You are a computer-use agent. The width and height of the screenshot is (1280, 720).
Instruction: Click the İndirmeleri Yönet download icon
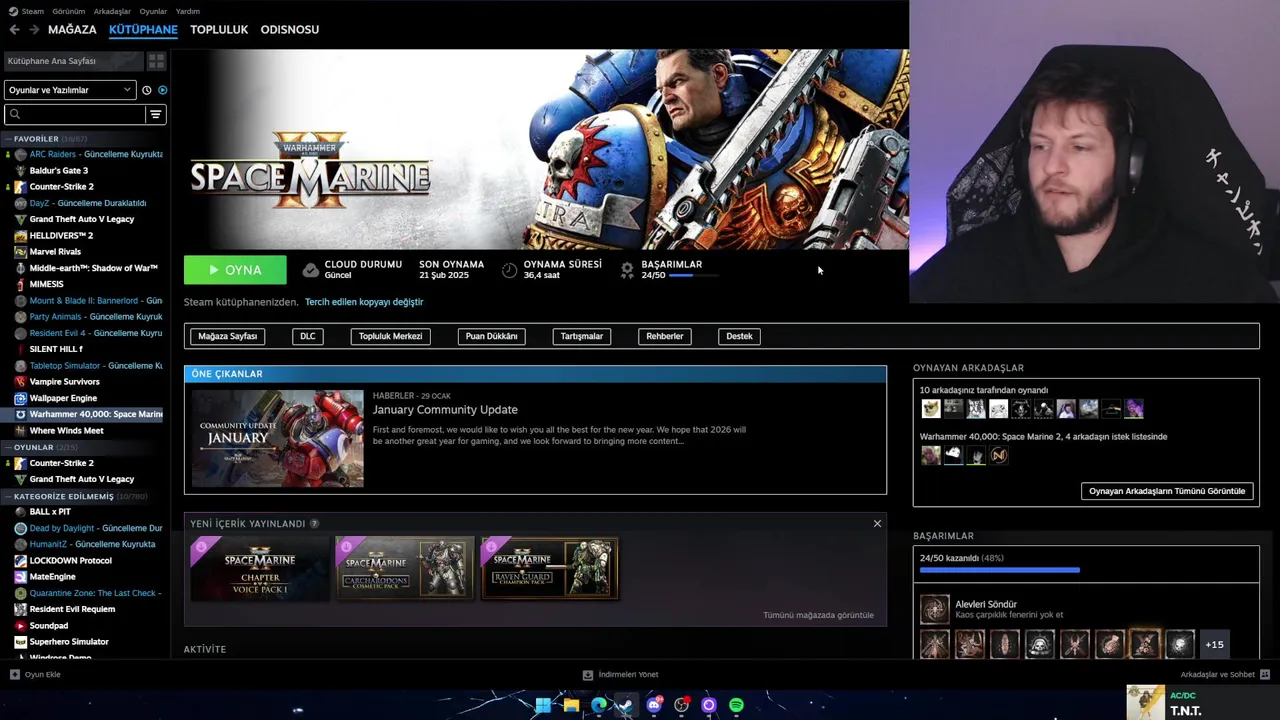[x=588, y=674]
